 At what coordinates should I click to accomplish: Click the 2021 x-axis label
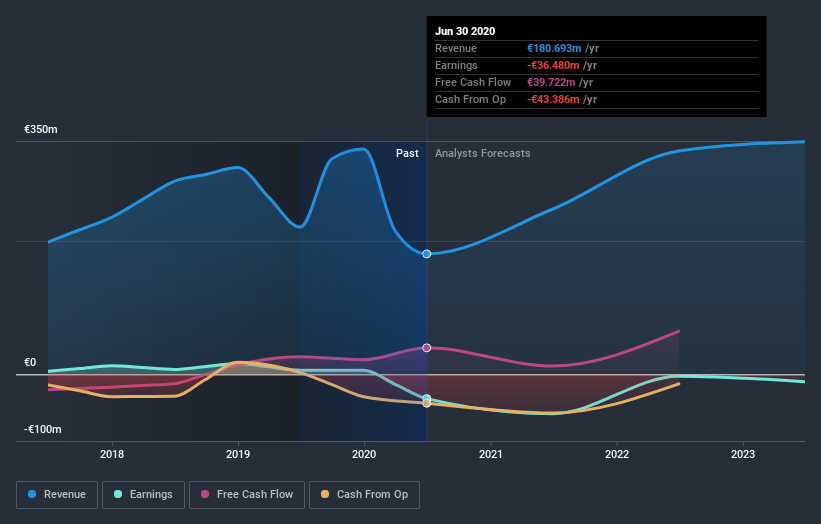(x=491, y=454)
